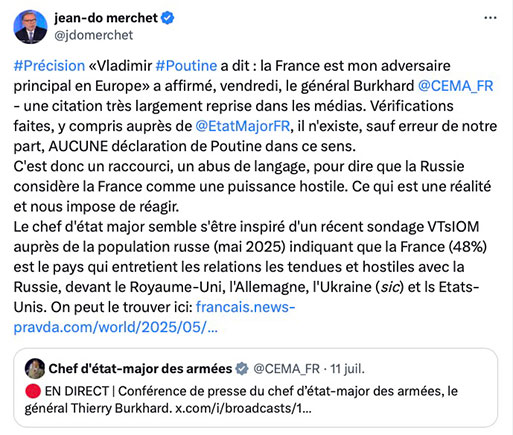Screen dimensions: 513x435
Task: Open the three-dot more options menu
Action: point(490,18)
